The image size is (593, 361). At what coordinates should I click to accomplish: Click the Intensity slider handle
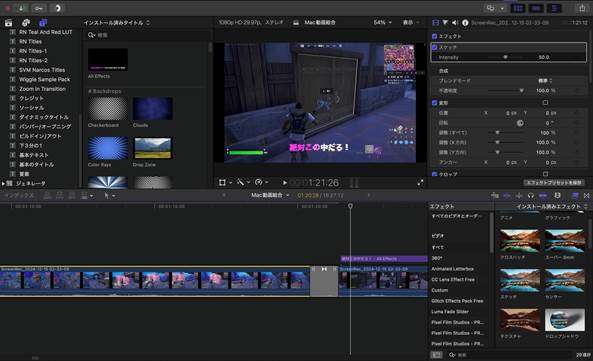pyautogui.click(x=505, y=57)
